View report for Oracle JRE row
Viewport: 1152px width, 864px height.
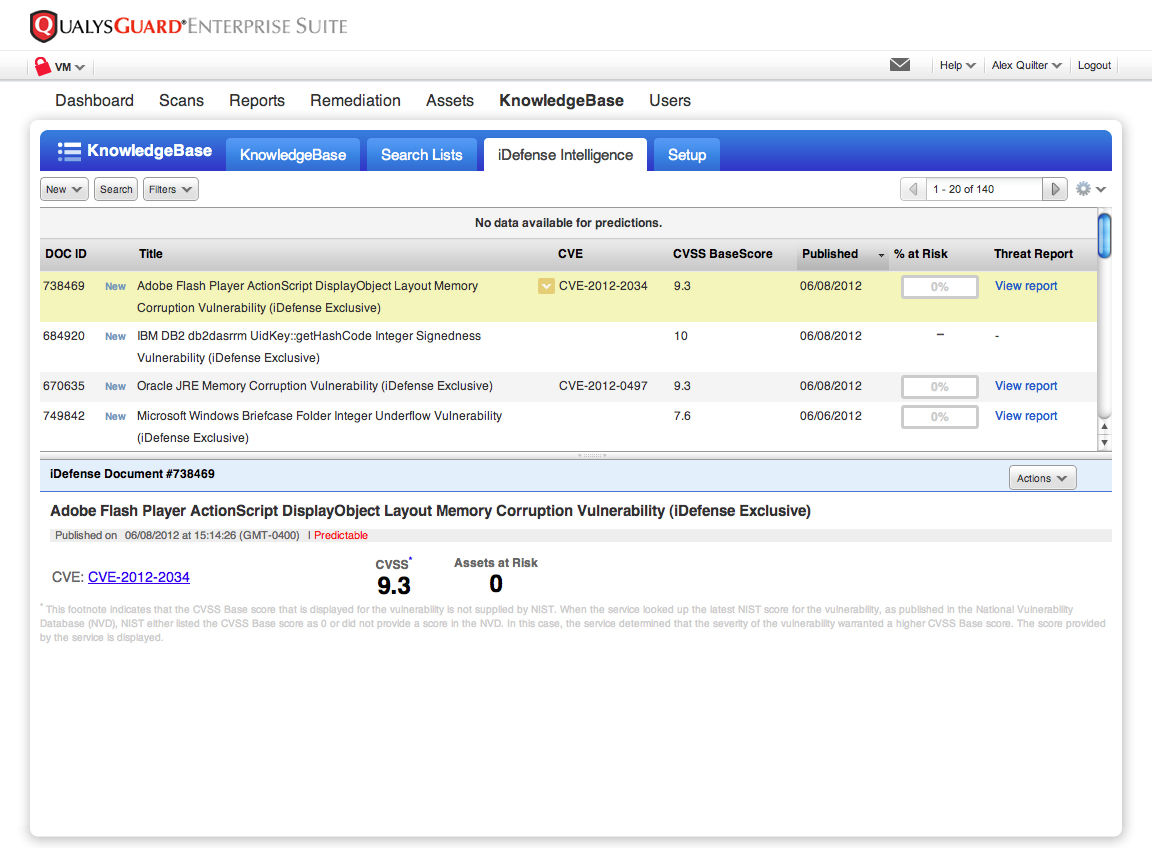(x=1026, y=386)
